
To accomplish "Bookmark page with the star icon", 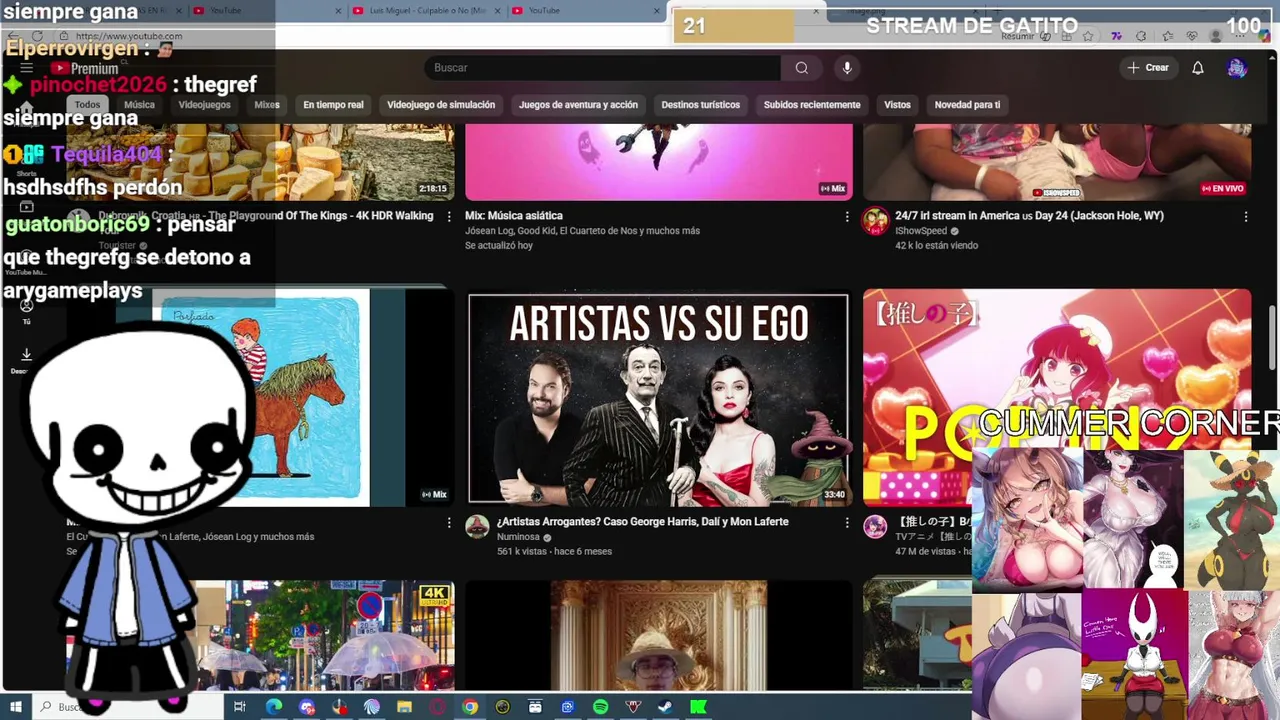I will click(1088, 36).
